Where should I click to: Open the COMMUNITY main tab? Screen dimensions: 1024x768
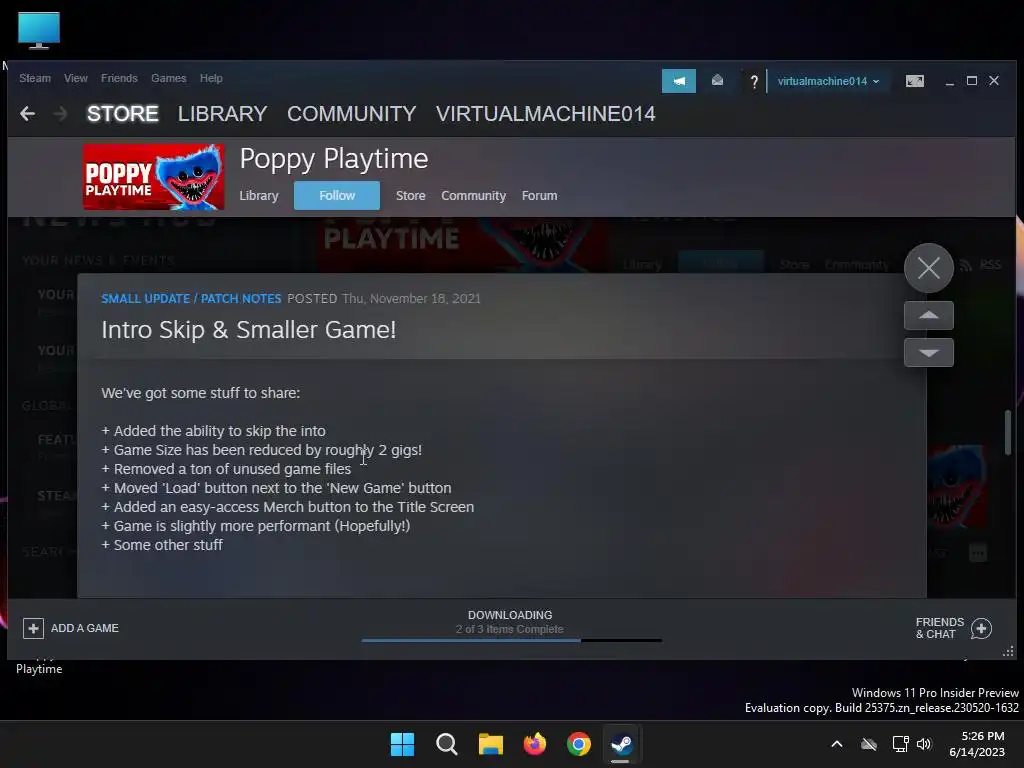click(x=351, y=114)
